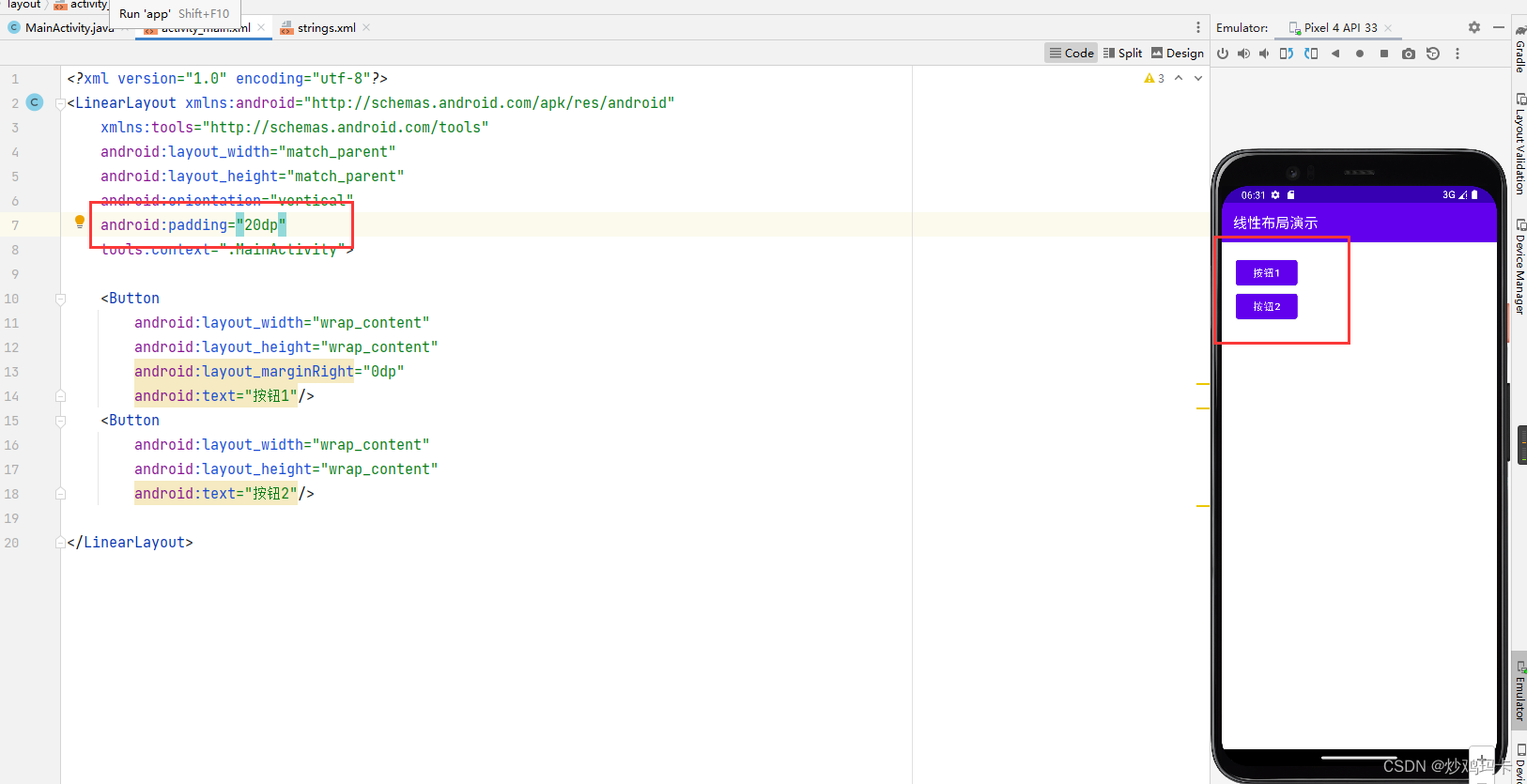Close the strings.xml tab

coord(366,27)
